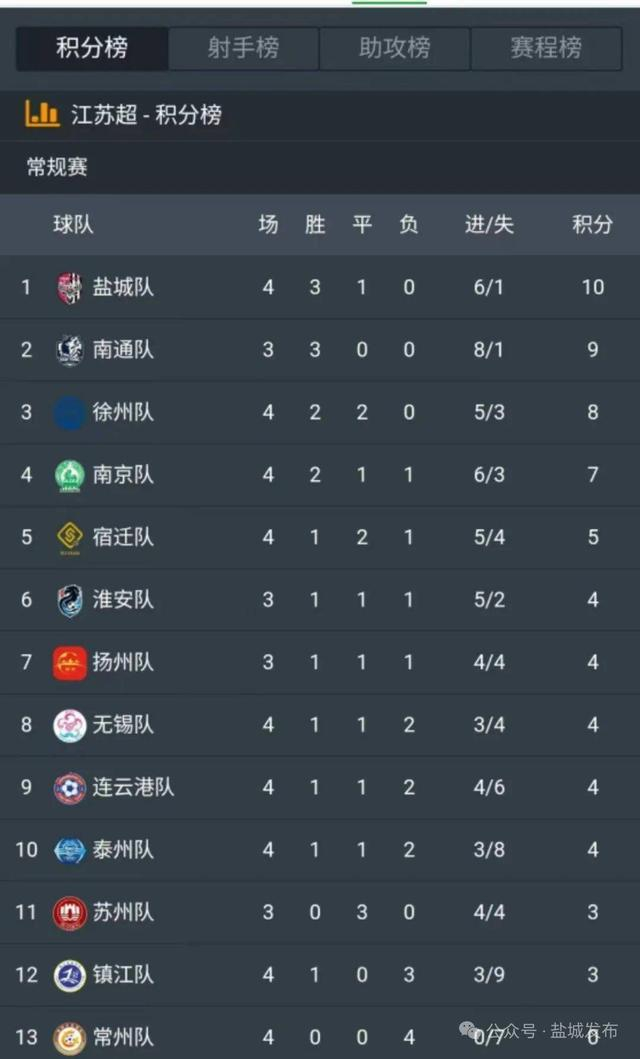Click the Huai'an team (淮安队) logo
Screen dimensions: 640x1059
[x=69, y=600]
